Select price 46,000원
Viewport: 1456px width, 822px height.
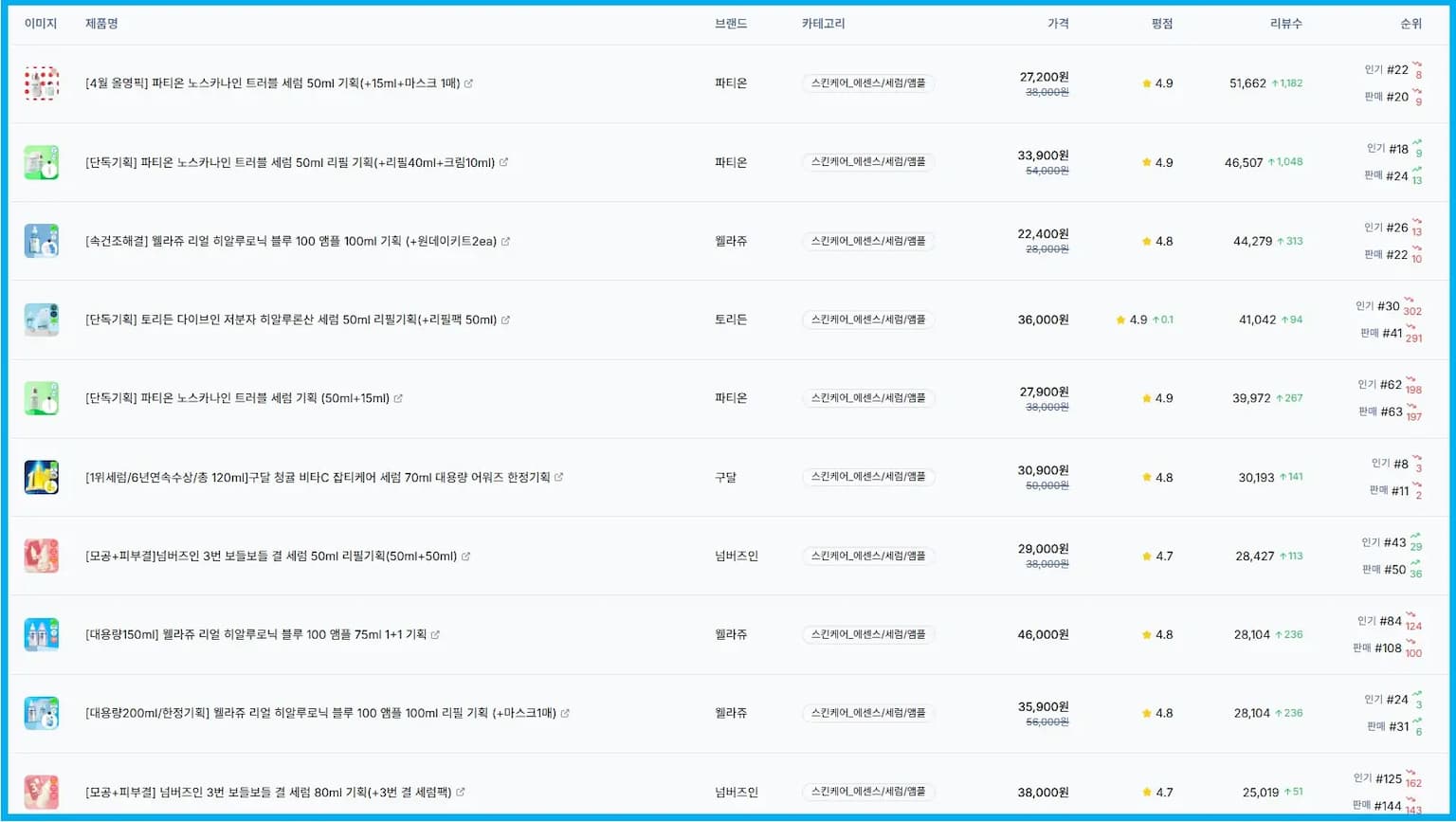coord(1044,634)
